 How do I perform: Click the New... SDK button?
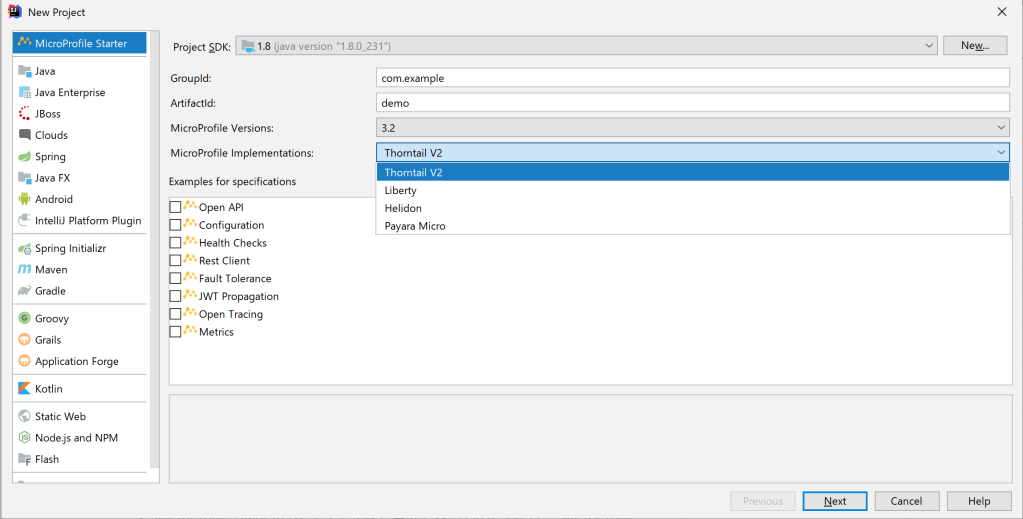click(973, 46)
